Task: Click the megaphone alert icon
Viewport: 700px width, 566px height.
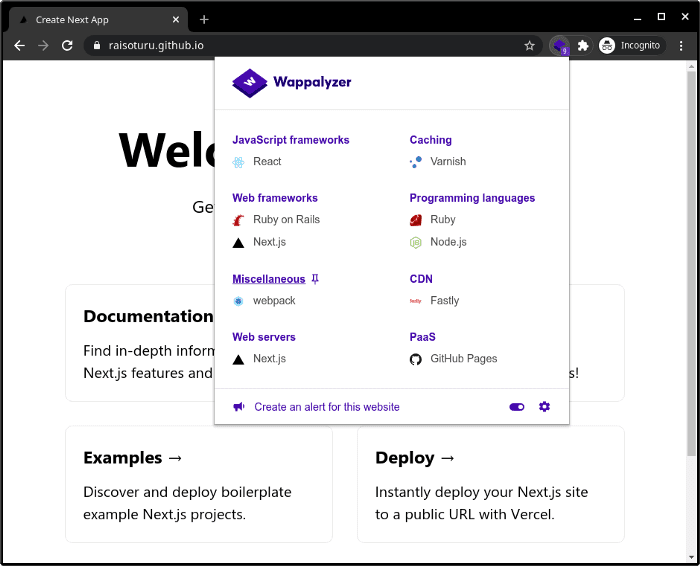Action: pyautogui.click(x=239, y=407)
